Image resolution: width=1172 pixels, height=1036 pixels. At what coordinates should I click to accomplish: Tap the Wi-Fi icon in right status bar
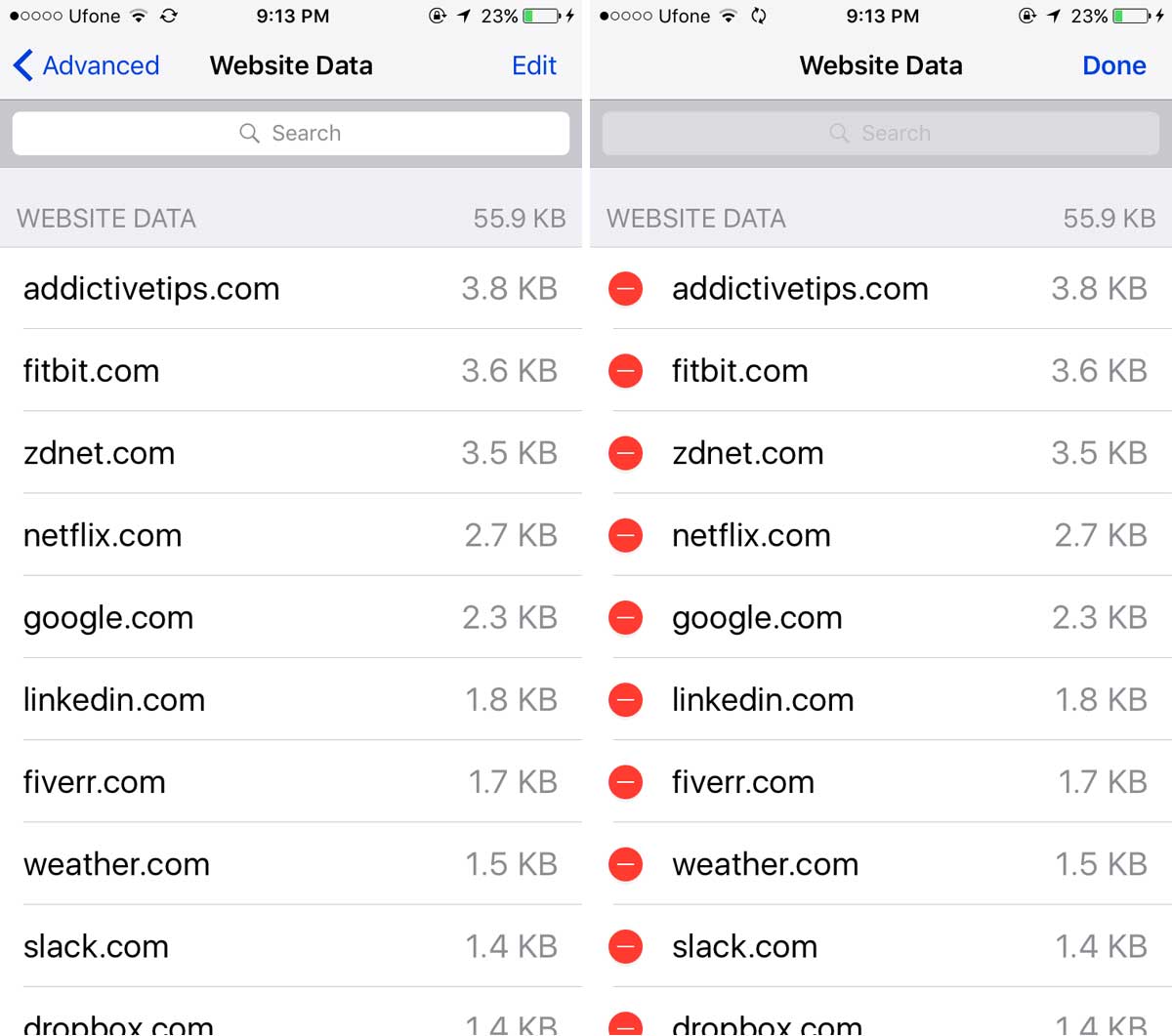[729, 16]
